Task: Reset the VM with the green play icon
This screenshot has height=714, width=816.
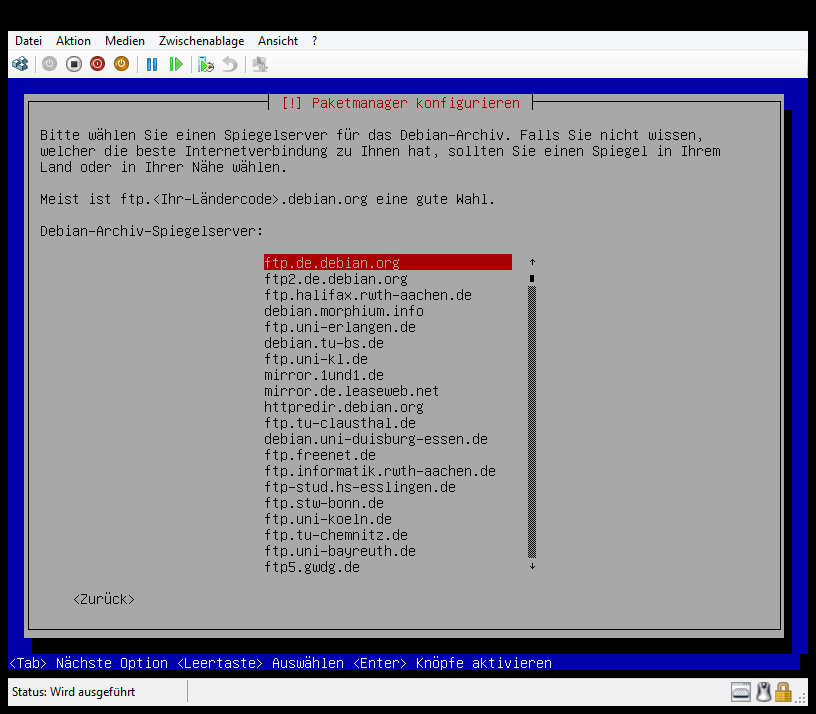Action: point(176,64)
